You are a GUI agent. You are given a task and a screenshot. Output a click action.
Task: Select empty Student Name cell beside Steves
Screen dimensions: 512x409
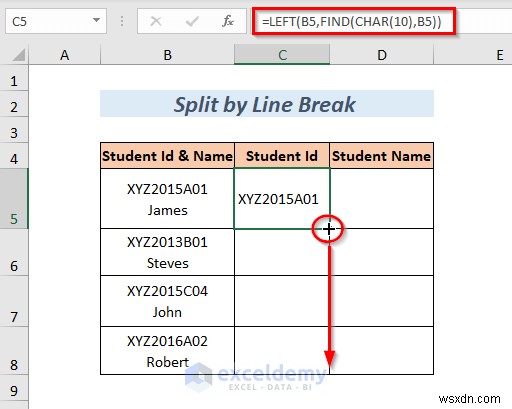pos(382,252)
